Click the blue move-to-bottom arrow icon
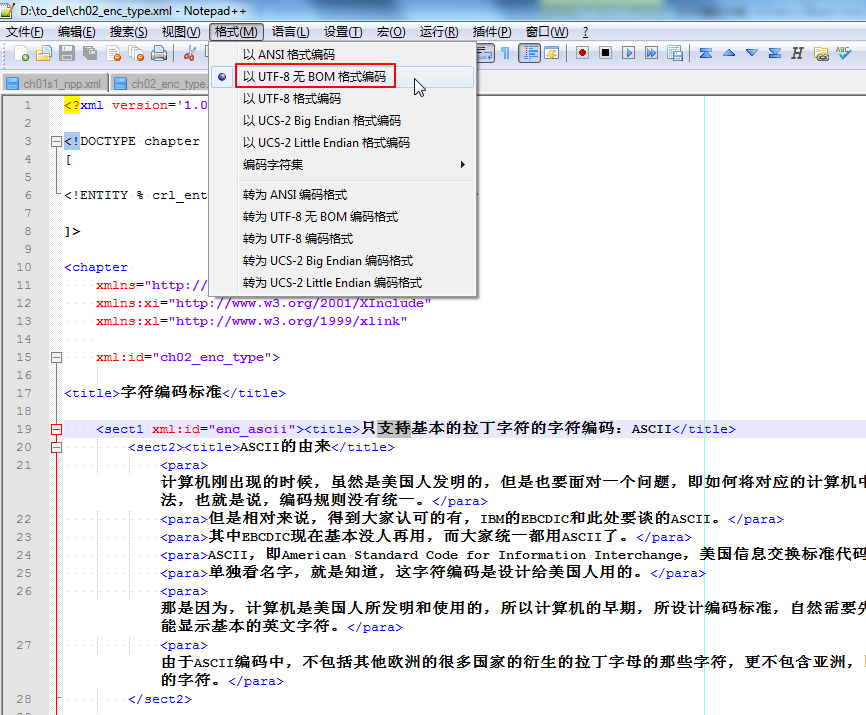The image size is (866, 715). click(775, 53)
